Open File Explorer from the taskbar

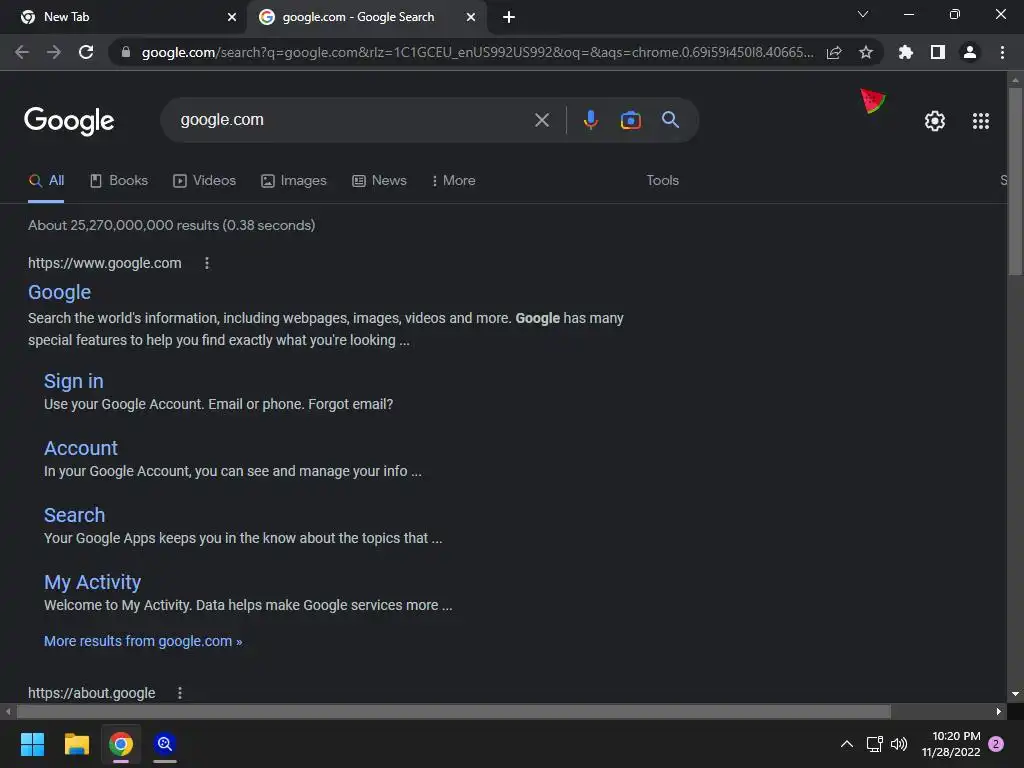tap(76, 744)
